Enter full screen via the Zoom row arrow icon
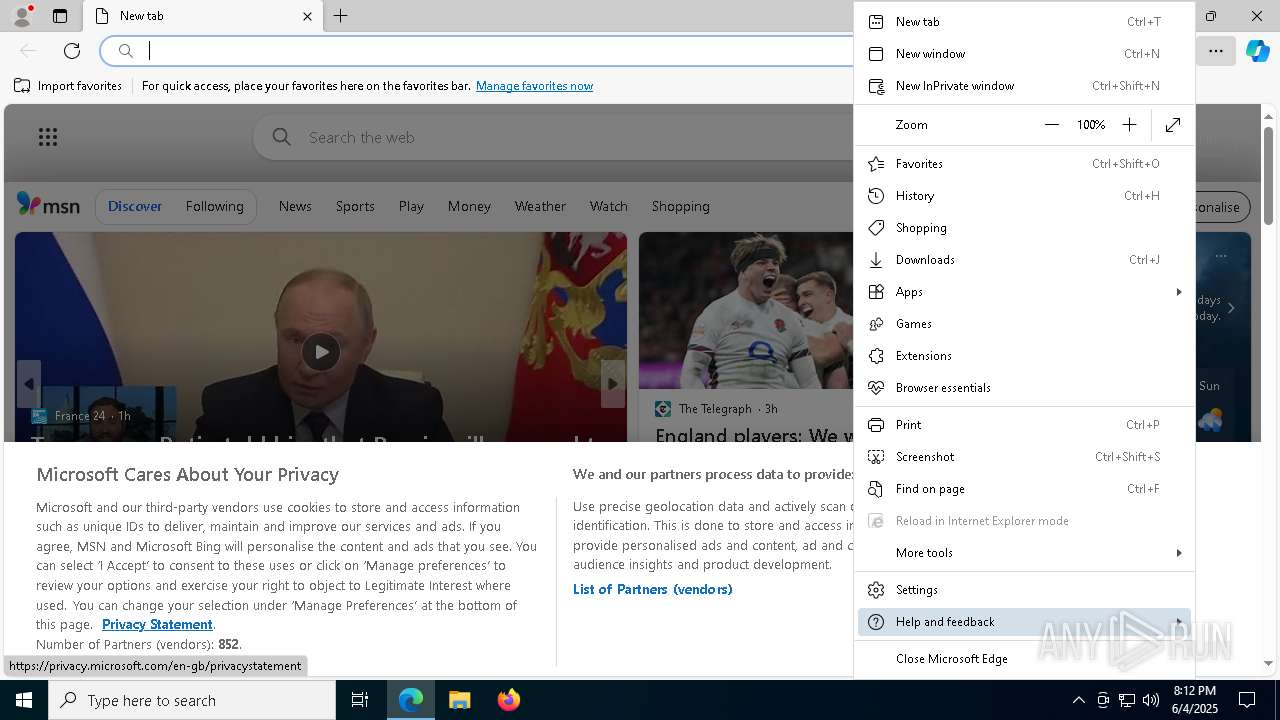Viewport: 1280px width, 720px height. (1173, 125)
